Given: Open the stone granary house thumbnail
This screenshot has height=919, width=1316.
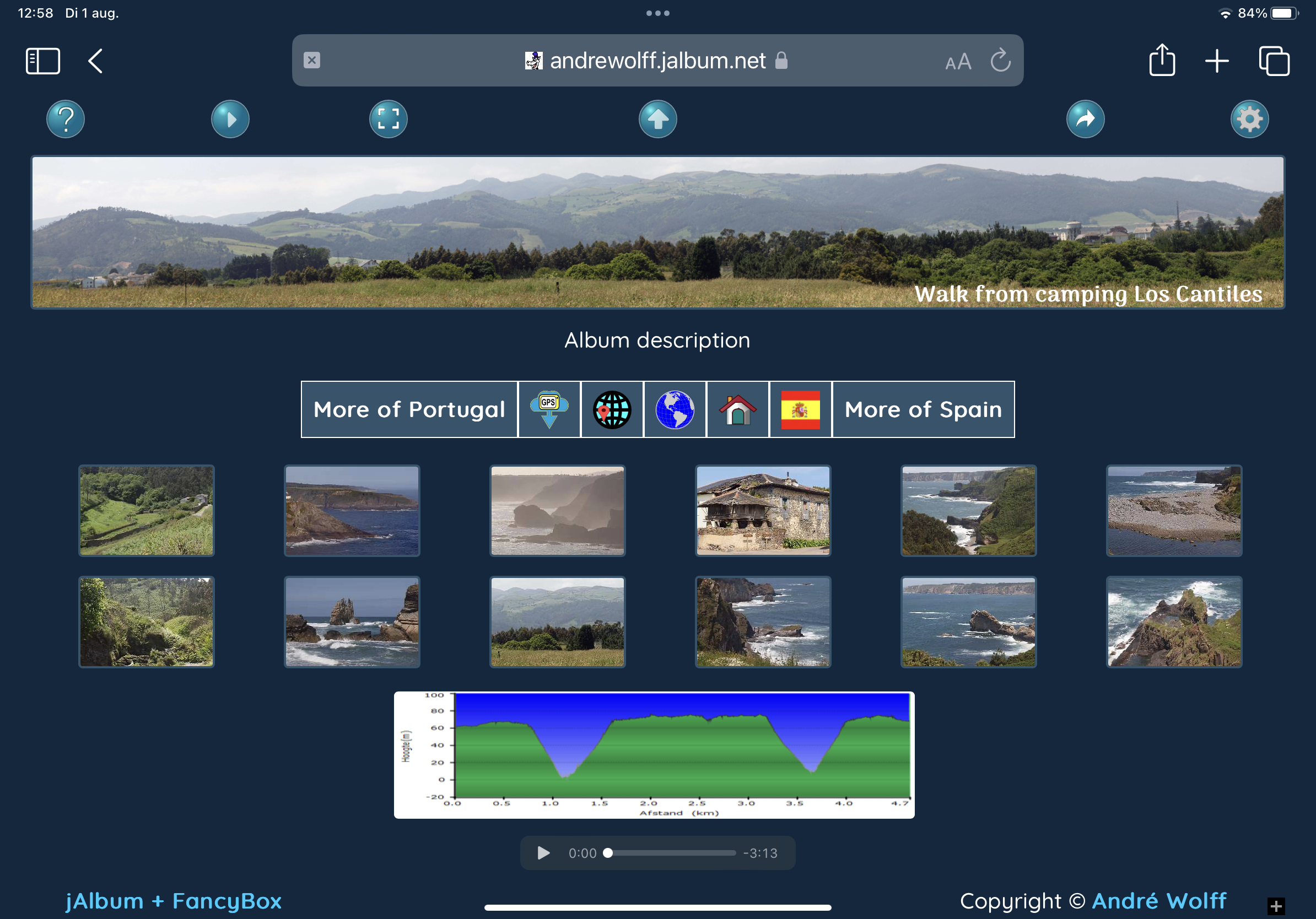Looking at the screenshot, I should click(762, 510).
